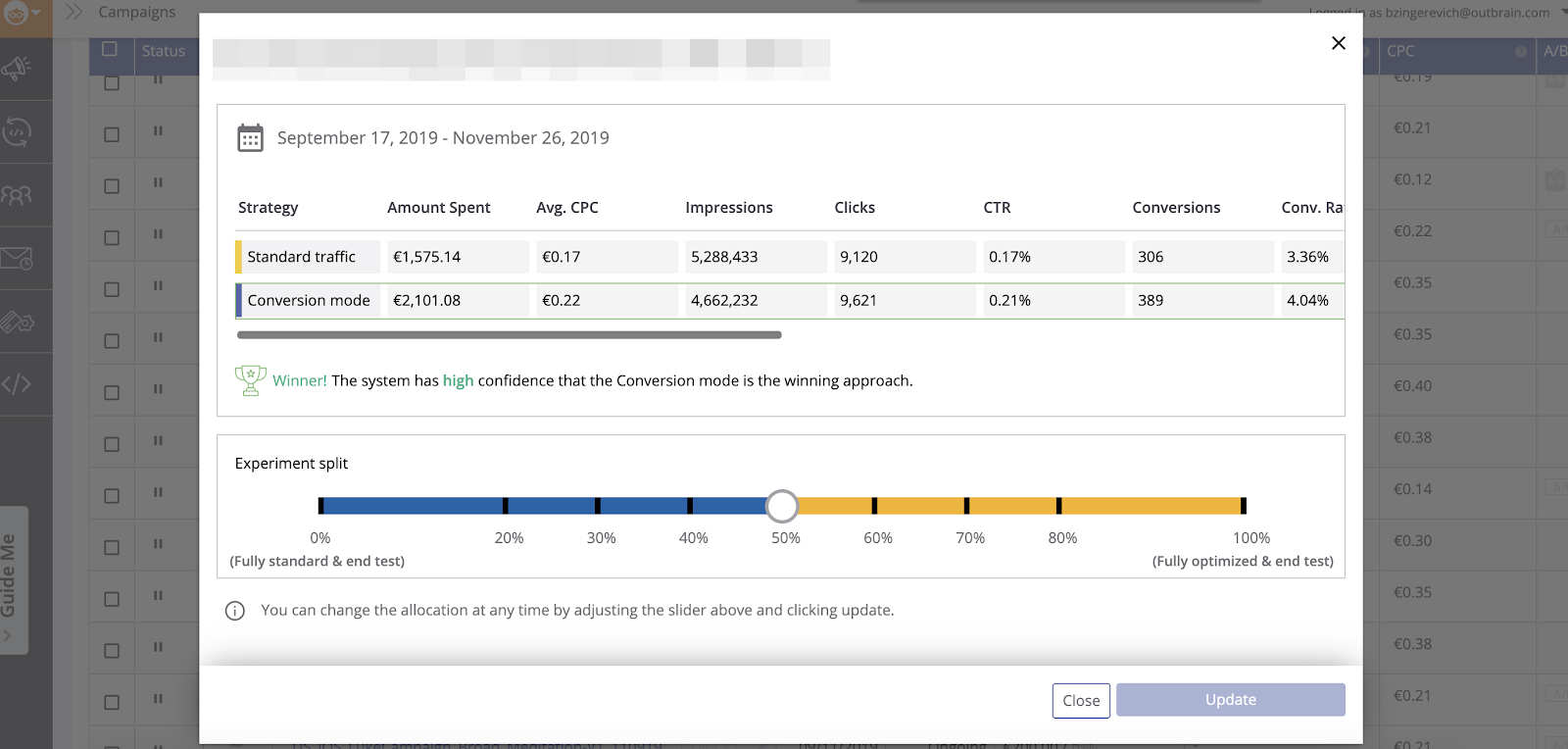This screenshot has height=749, width=1568.
Task: Click the Status column header
Action: point(163,51)
